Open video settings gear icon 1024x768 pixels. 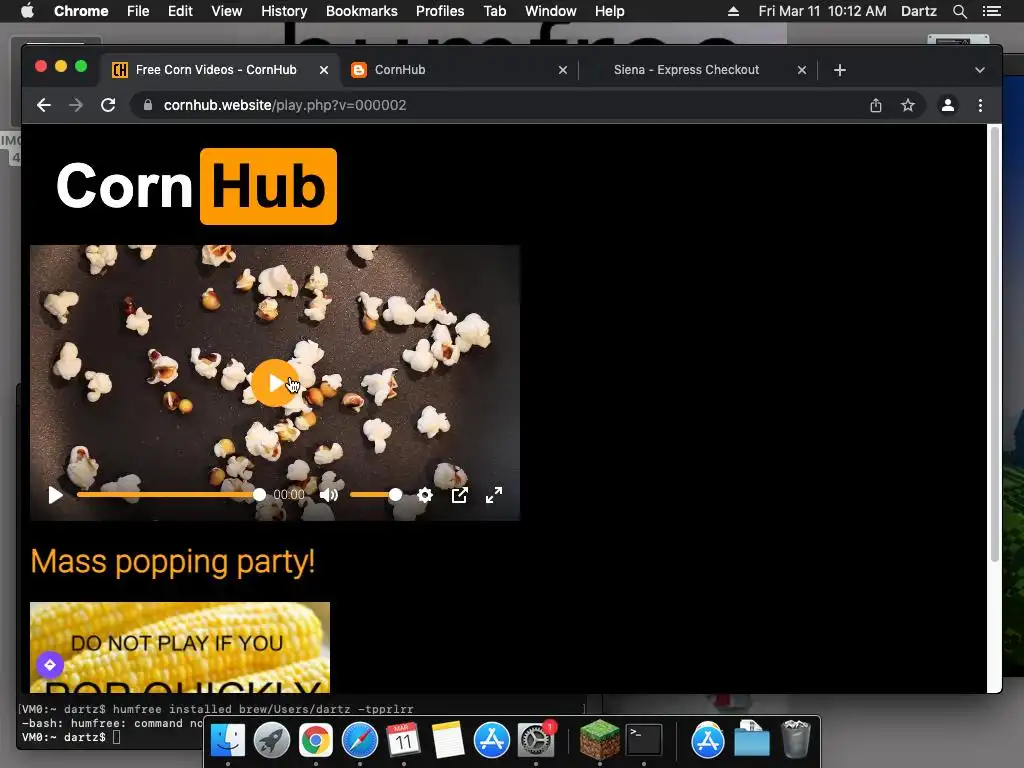point(424,495)
